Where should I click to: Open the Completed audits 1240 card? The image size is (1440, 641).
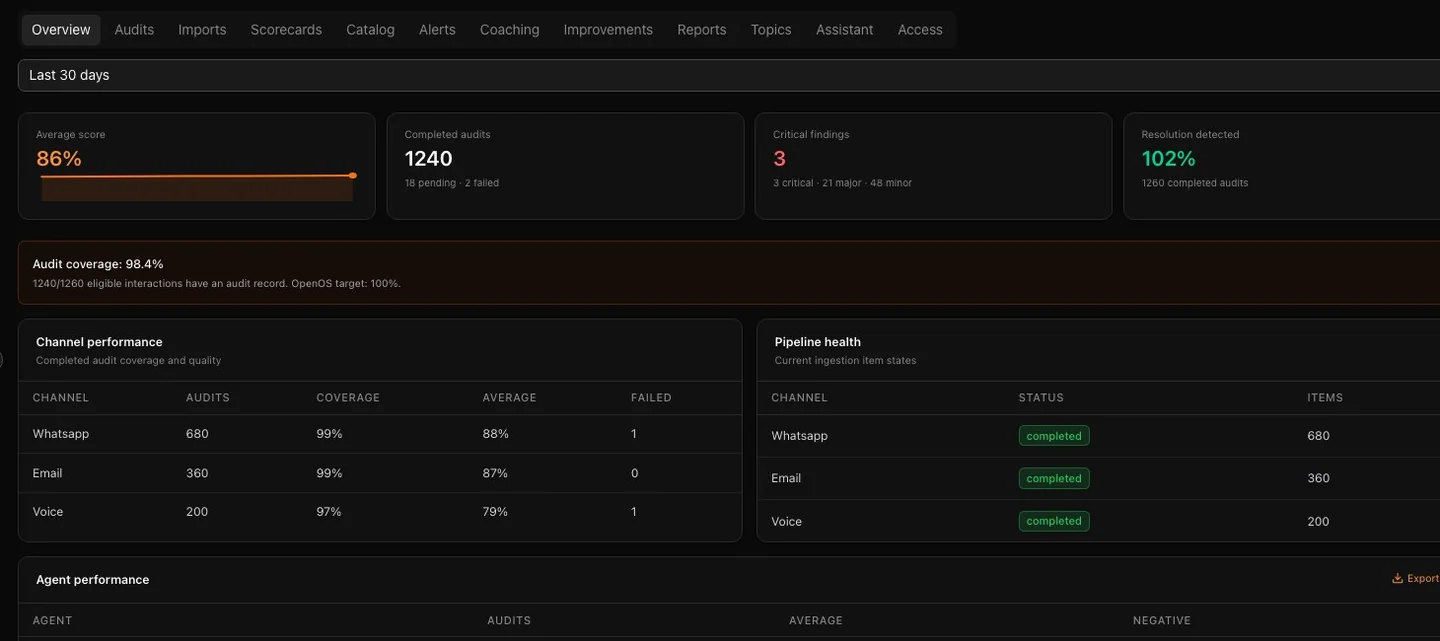[x=565, y=166]
